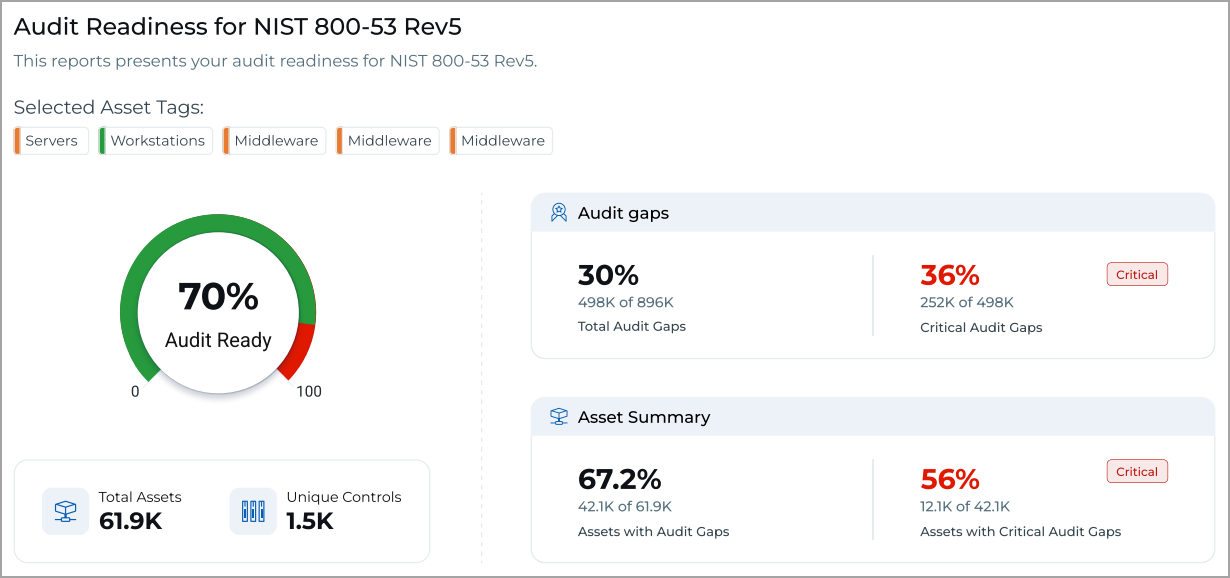The width and height of the screenshot is (1230, 578).
Task: Click the Unique Controls sliders icon
Action: (253, 511)
